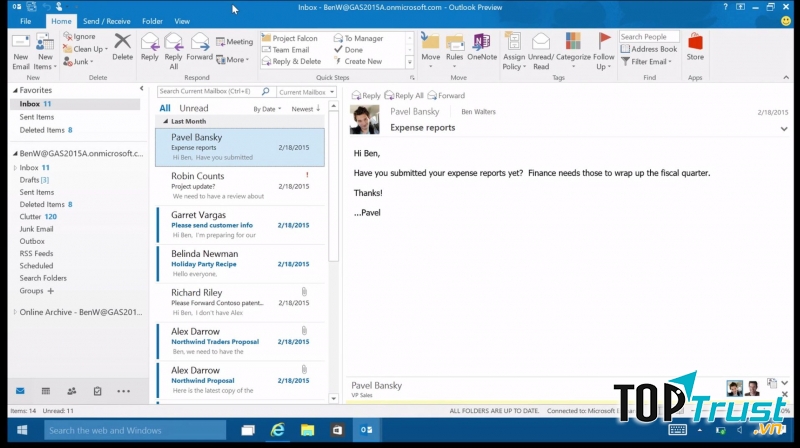Image resolution: width=800 pixels, height=448 pixels.
Task: Create New quick step
Action: 358,61
